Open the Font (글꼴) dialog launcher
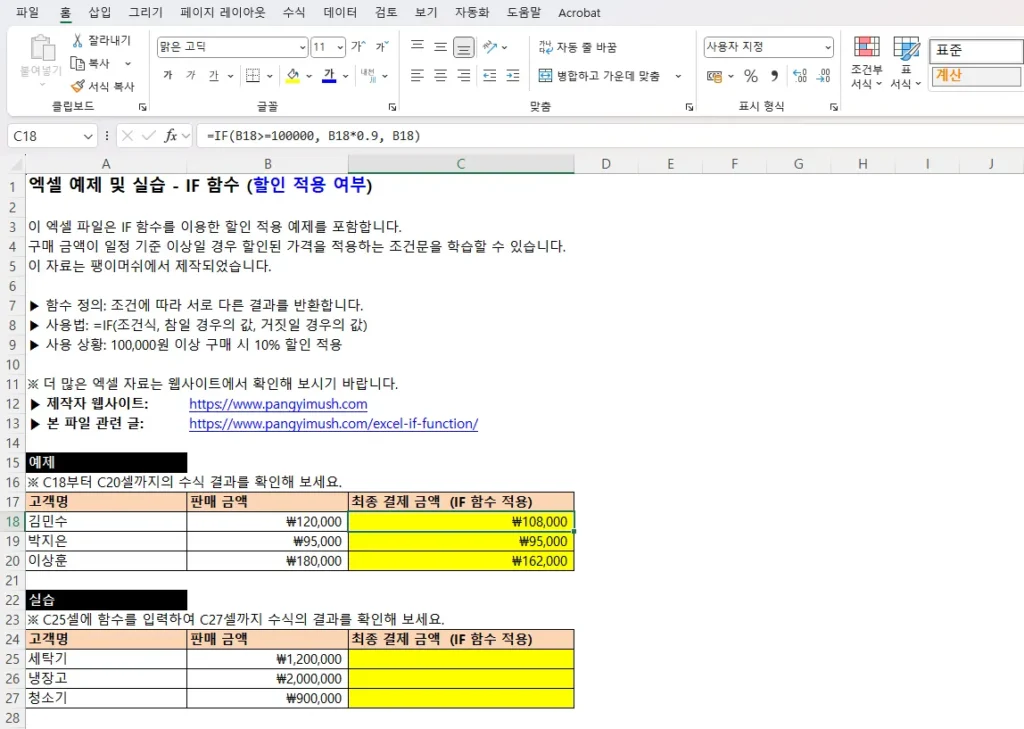 [392, 106]
